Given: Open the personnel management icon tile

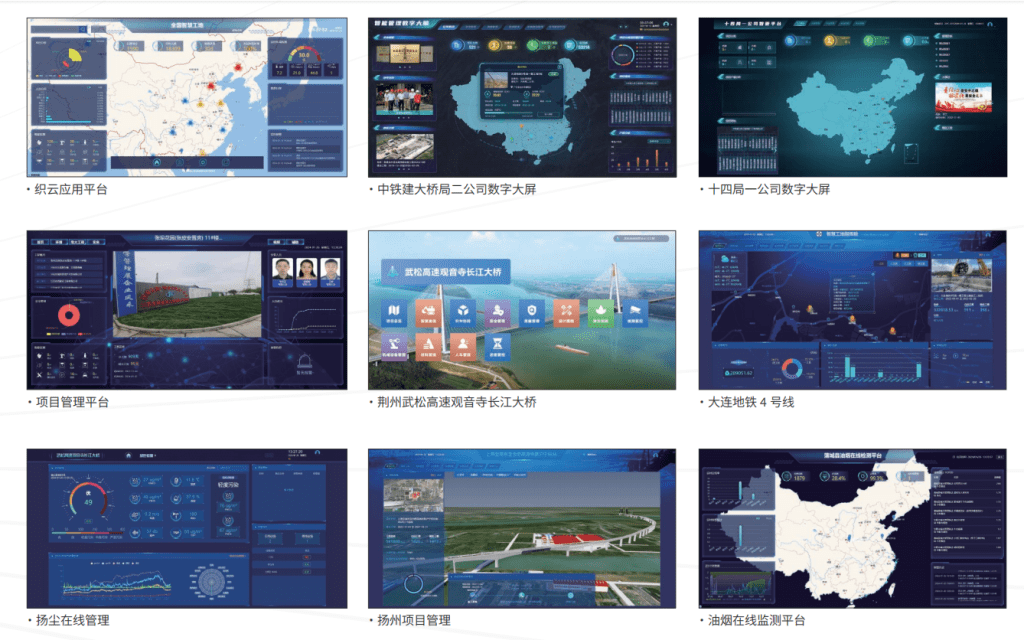Looking at the screenshot, I should pyautogui.click(x=461, y=347).
